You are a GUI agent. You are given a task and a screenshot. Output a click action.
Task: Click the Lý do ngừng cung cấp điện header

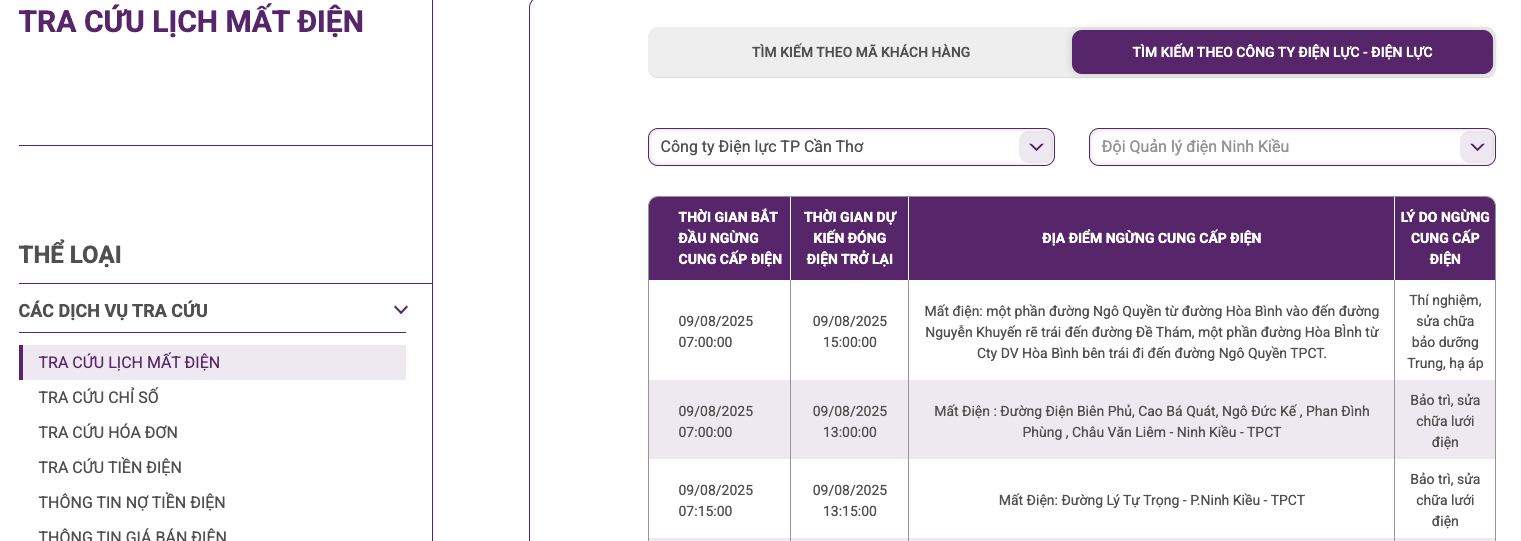pos(1445,238)
